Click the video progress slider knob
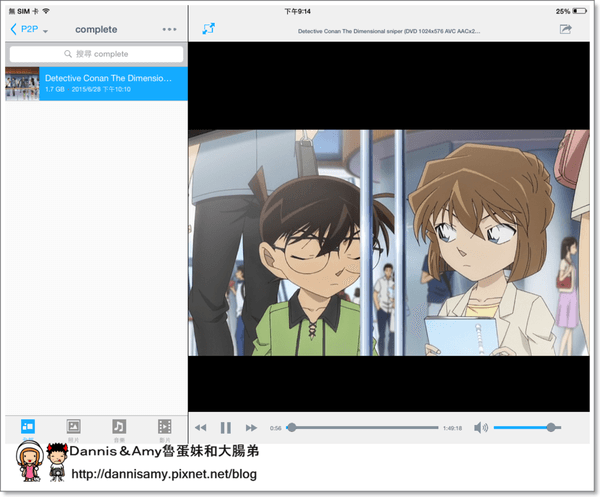 (292, 427)
